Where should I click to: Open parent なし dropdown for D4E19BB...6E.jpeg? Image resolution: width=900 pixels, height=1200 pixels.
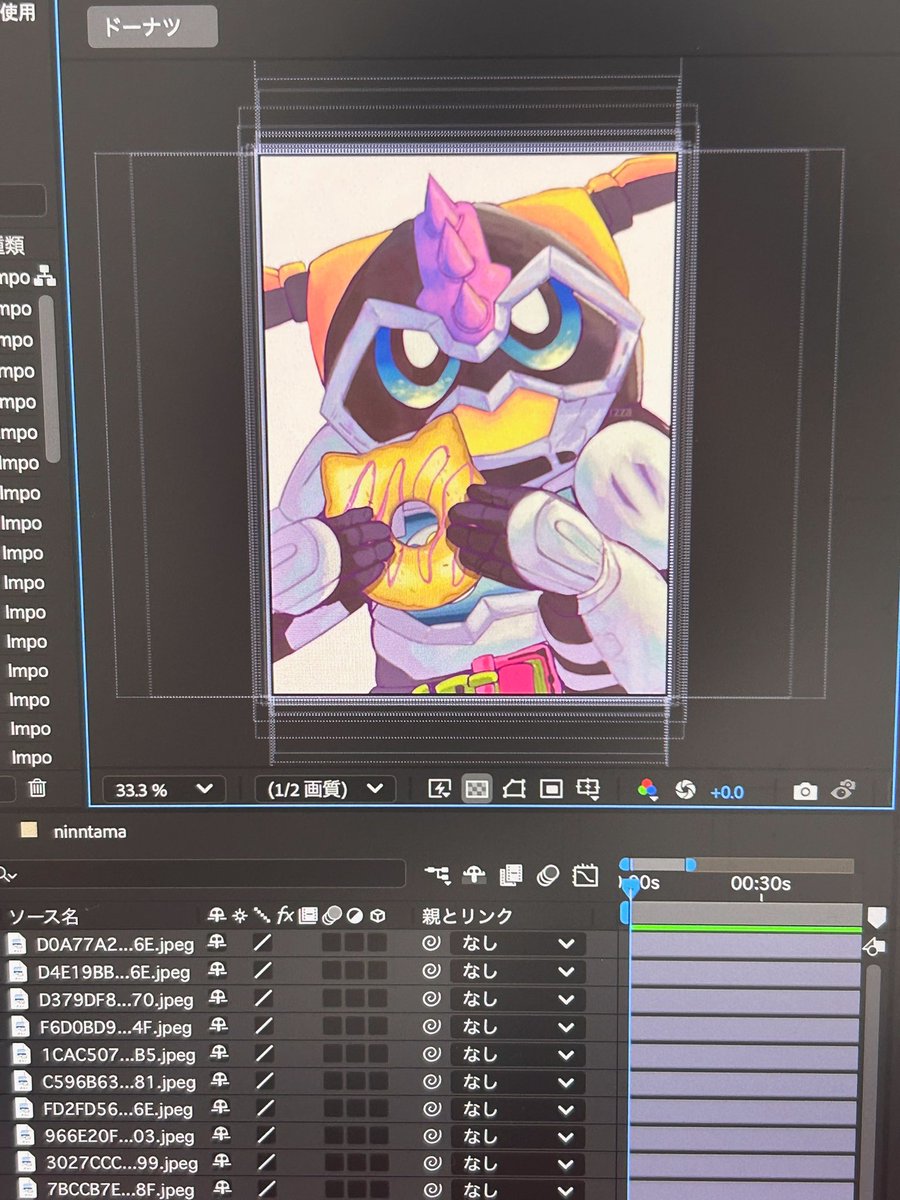pos(517,971)
